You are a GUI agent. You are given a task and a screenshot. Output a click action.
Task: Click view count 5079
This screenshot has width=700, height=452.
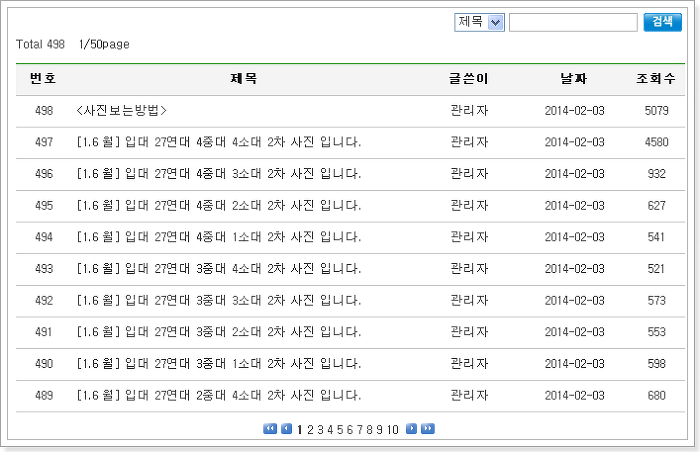coord(656,110)
